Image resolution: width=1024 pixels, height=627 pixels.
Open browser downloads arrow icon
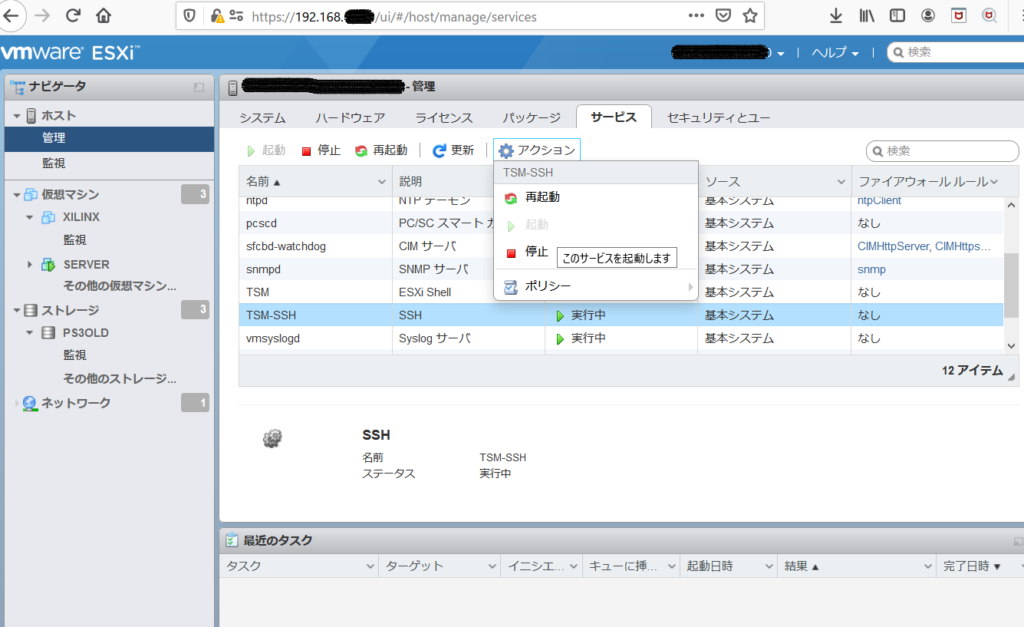coord(836,16)
